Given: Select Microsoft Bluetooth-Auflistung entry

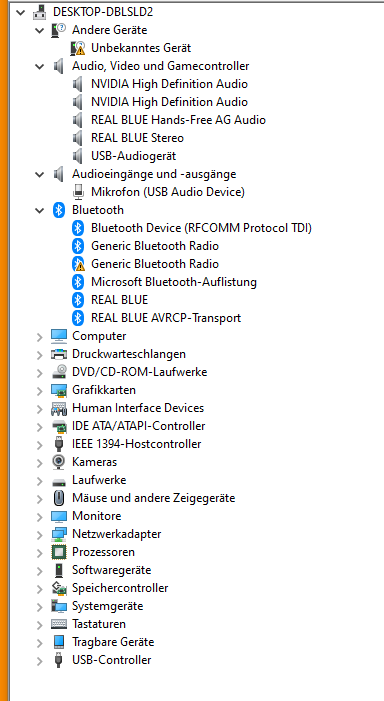Looking at the screenshot, I should click(174, 282).
